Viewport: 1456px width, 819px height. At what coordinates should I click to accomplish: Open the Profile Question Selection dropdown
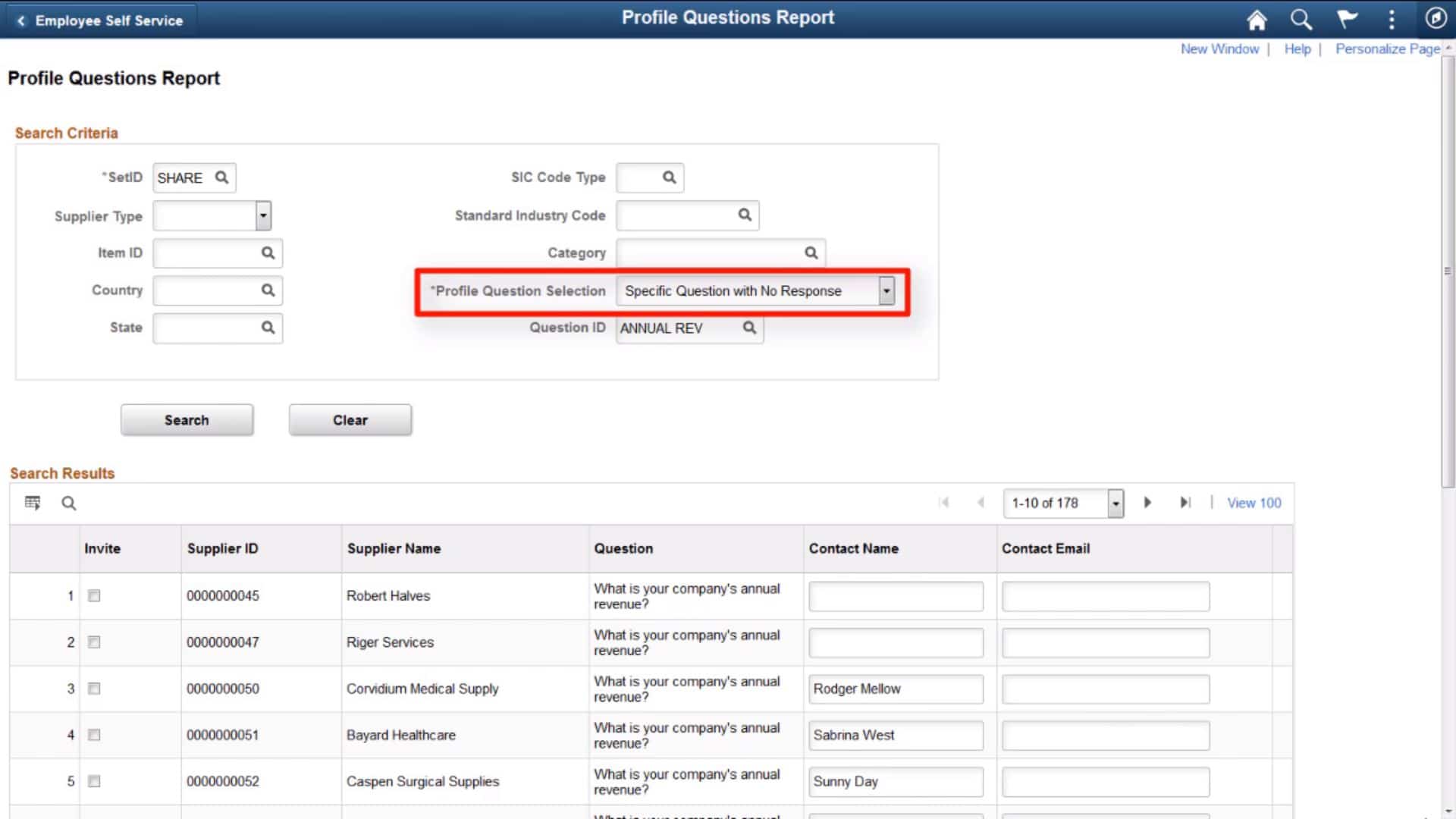click(886, 290)
